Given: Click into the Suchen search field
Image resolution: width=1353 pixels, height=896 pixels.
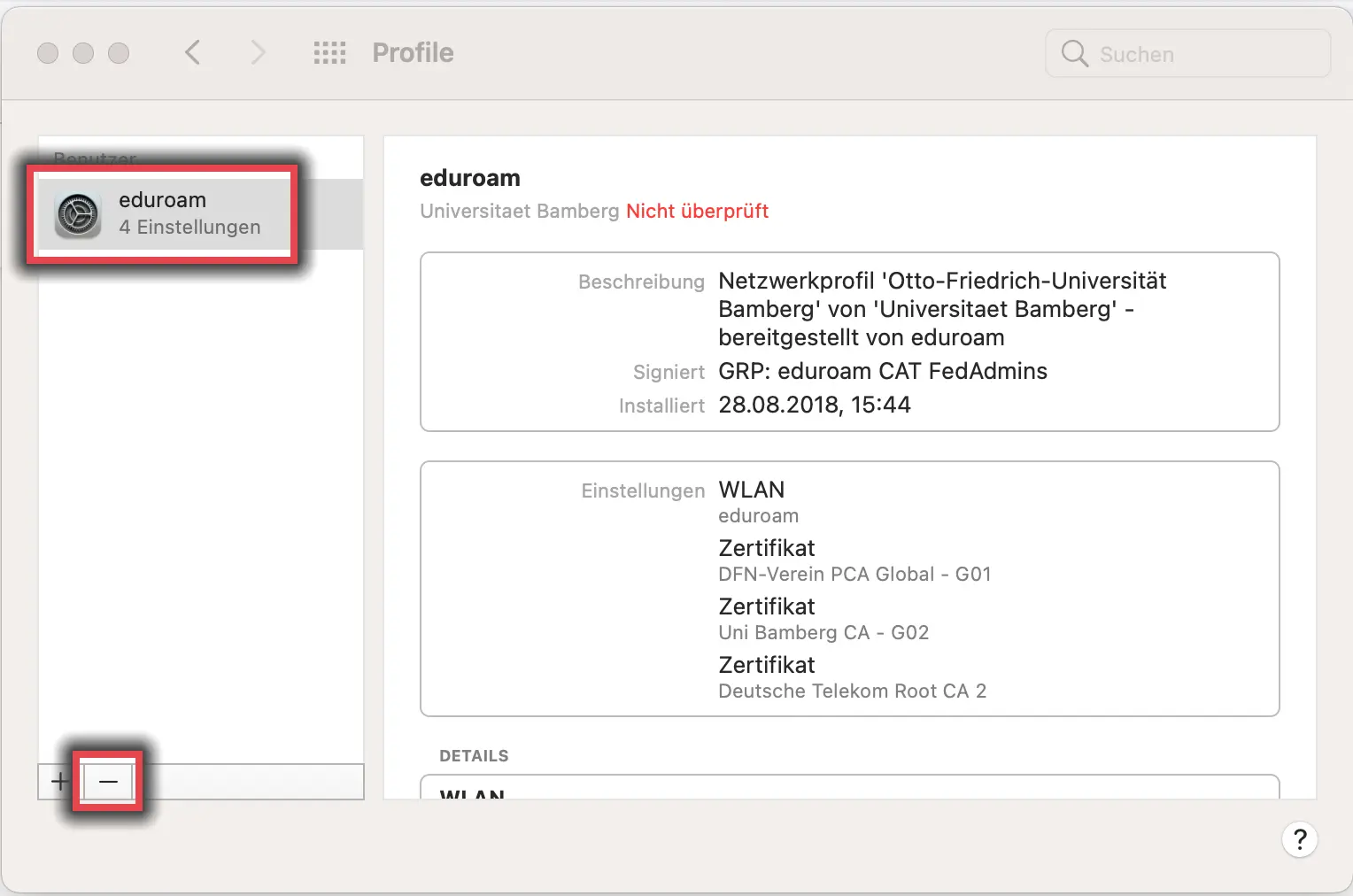Looking at the screenshot, I should [x=1187, y=54].
